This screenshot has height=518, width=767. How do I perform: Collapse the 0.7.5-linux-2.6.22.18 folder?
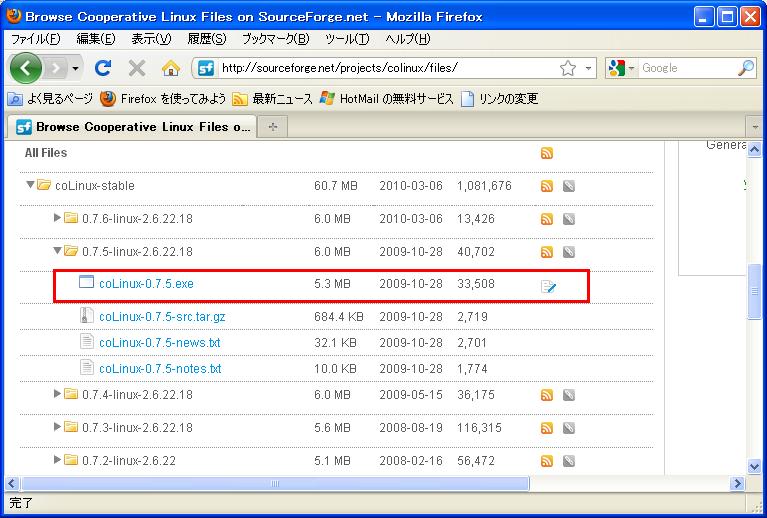pos(57,250)
